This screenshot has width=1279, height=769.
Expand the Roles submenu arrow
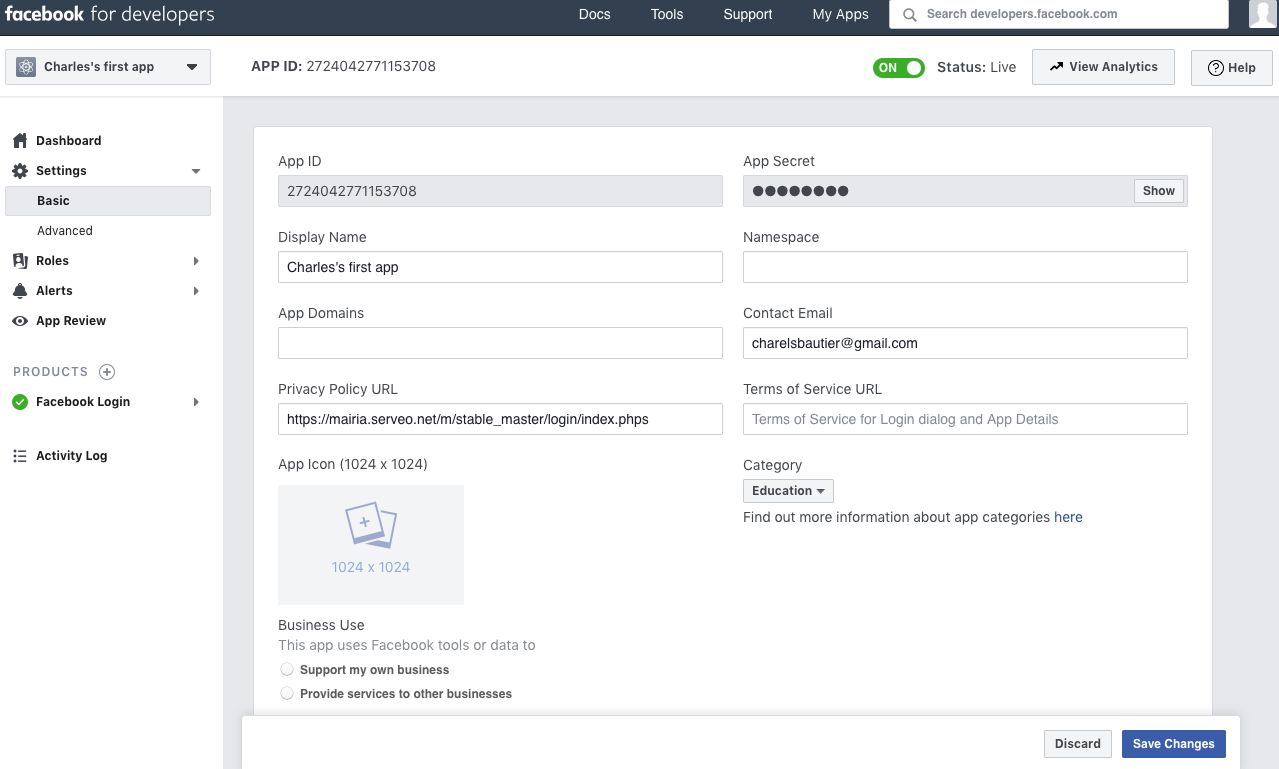point(196,261)
